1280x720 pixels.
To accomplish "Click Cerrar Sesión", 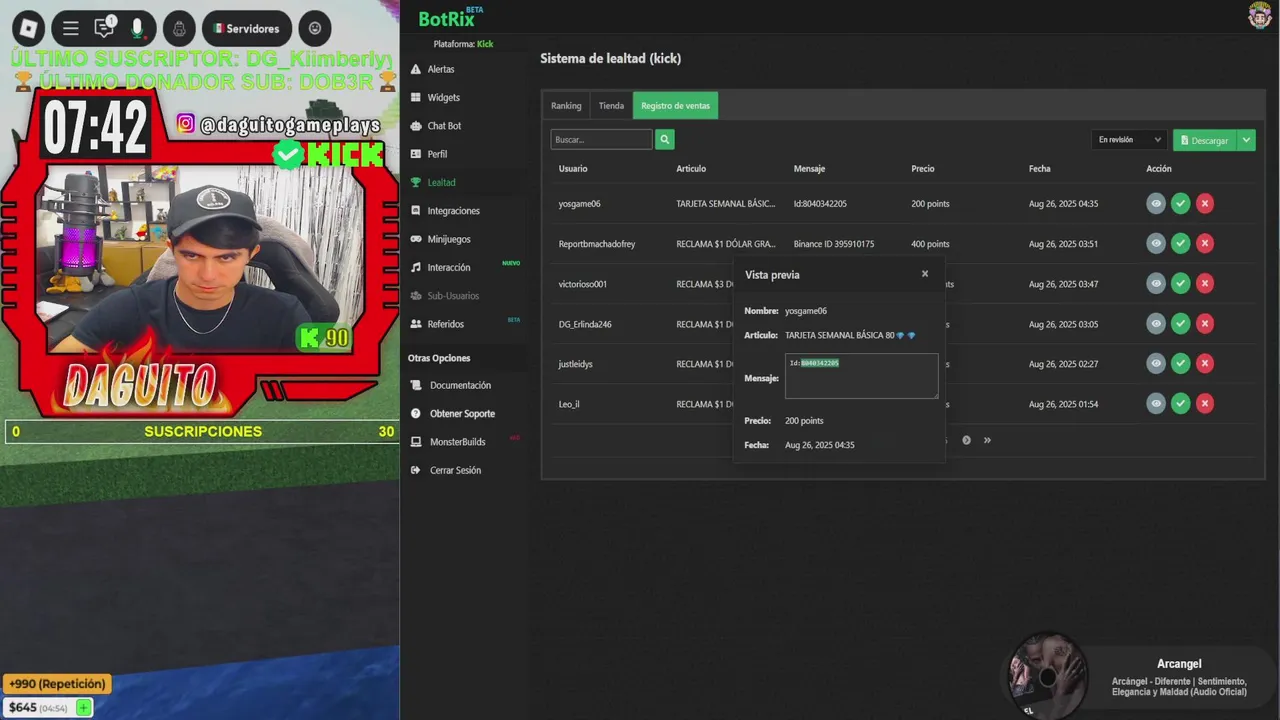I will [455, 470].
